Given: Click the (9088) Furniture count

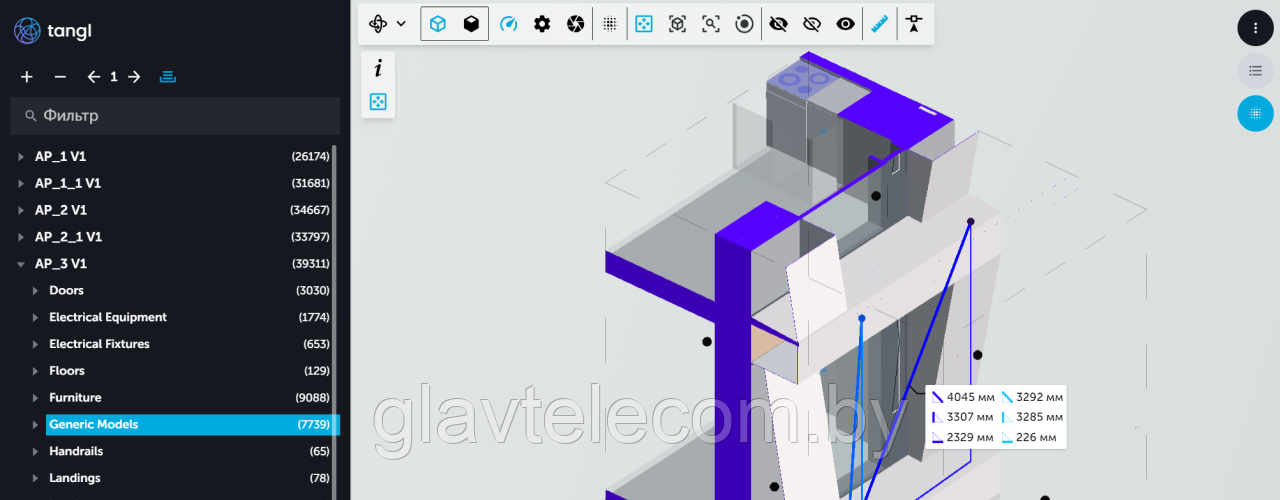Looking at the screenshot, I should [313, 398].
